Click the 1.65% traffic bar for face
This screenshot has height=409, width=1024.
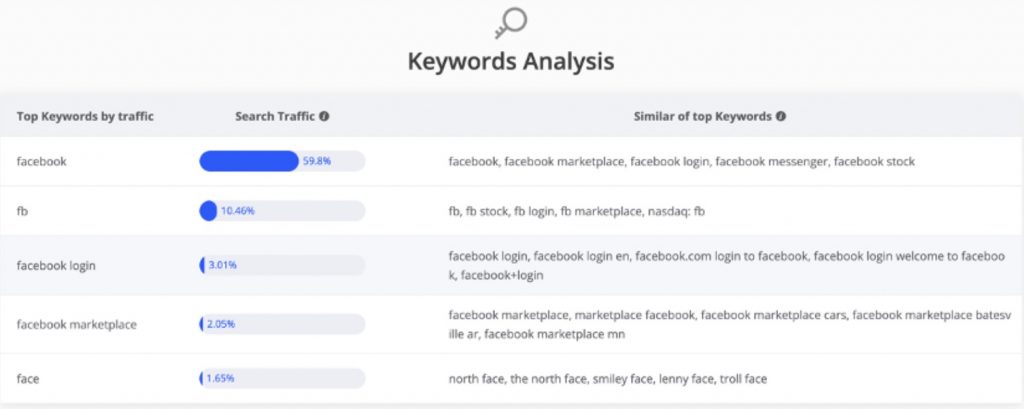pyautogui.click(x=282, y=378)
